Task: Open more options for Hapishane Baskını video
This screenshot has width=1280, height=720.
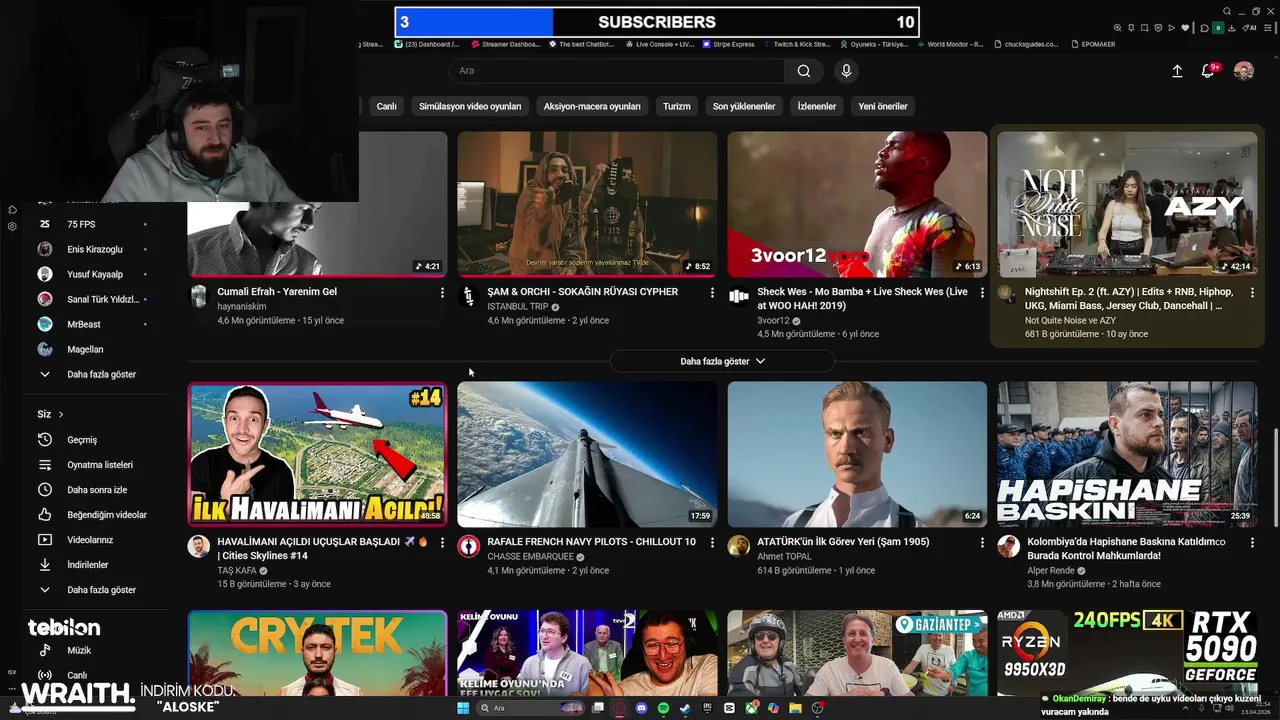Action: 1252,543
